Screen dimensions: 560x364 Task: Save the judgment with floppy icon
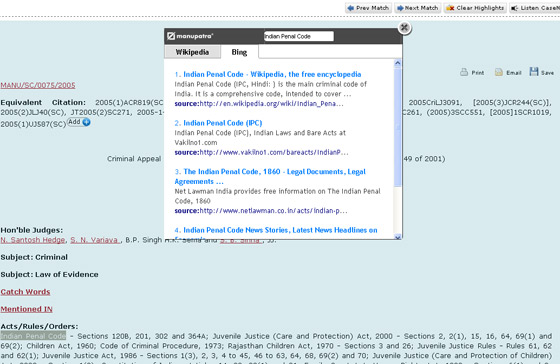(542, 72)
